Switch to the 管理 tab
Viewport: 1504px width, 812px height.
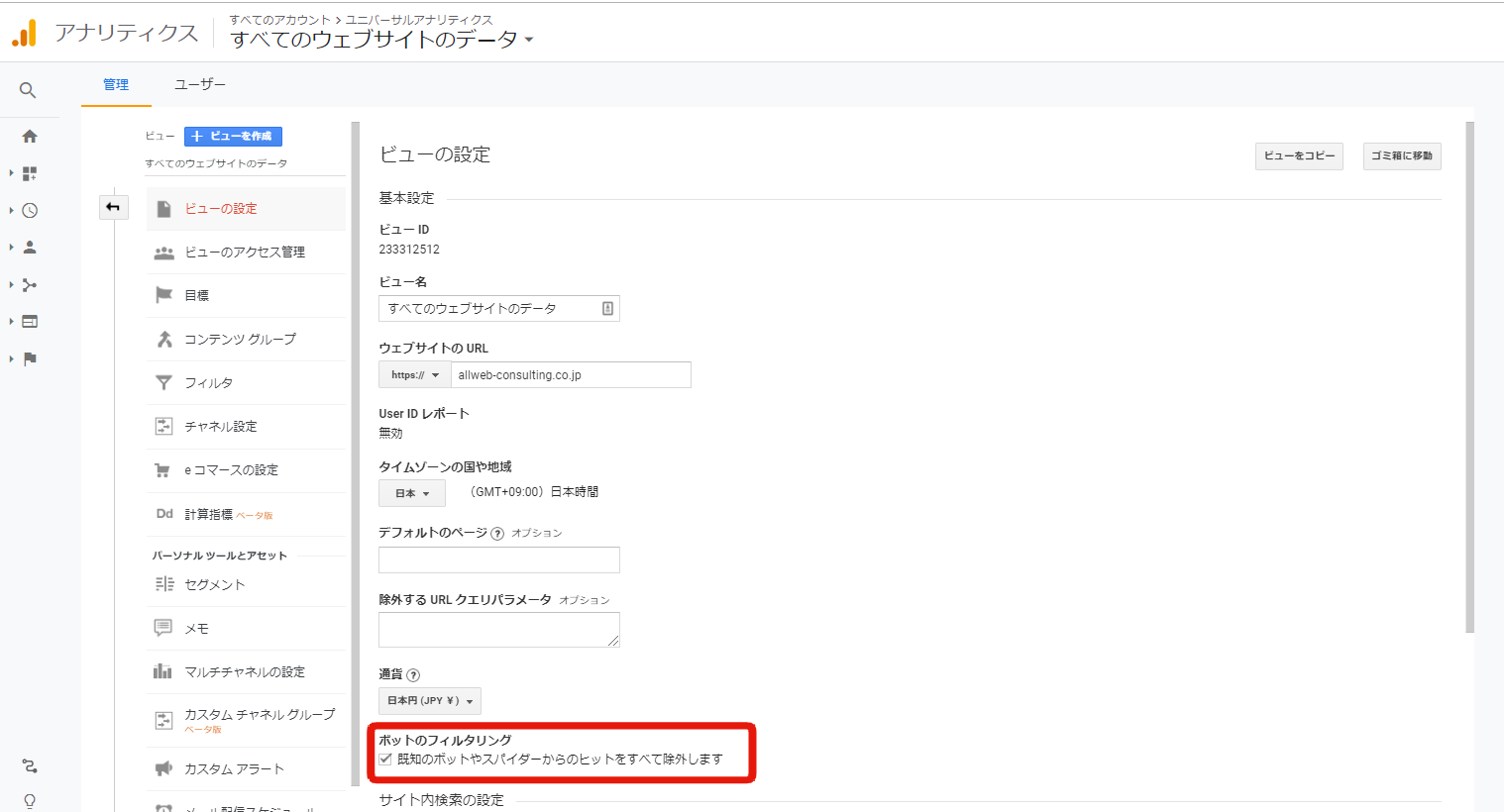[116, 85]
